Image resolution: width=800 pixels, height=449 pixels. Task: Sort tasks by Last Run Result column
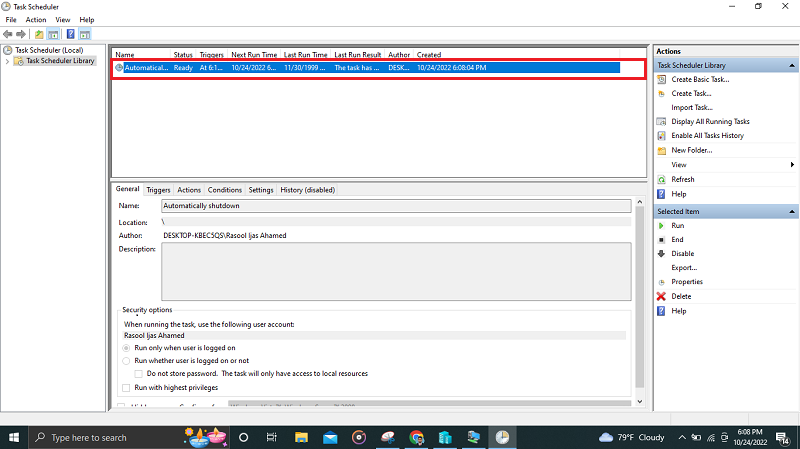pos(357,55)
